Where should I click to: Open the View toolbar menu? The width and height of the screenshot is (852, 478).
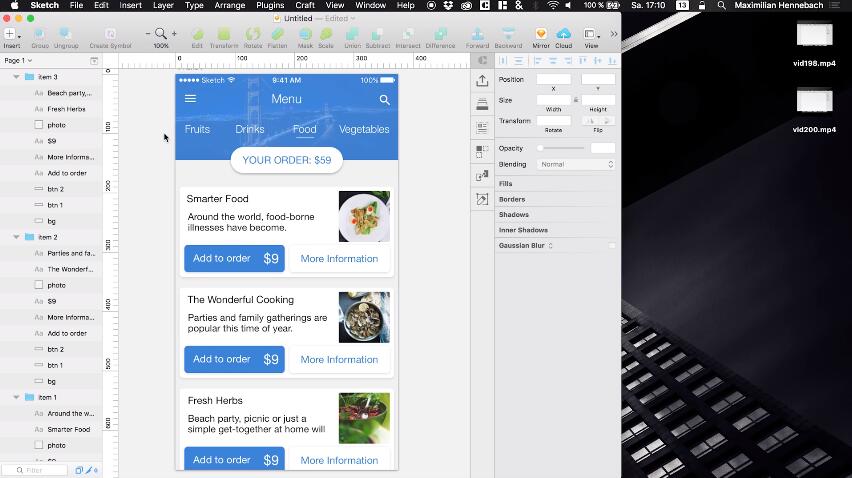click(x=591, y=34)
